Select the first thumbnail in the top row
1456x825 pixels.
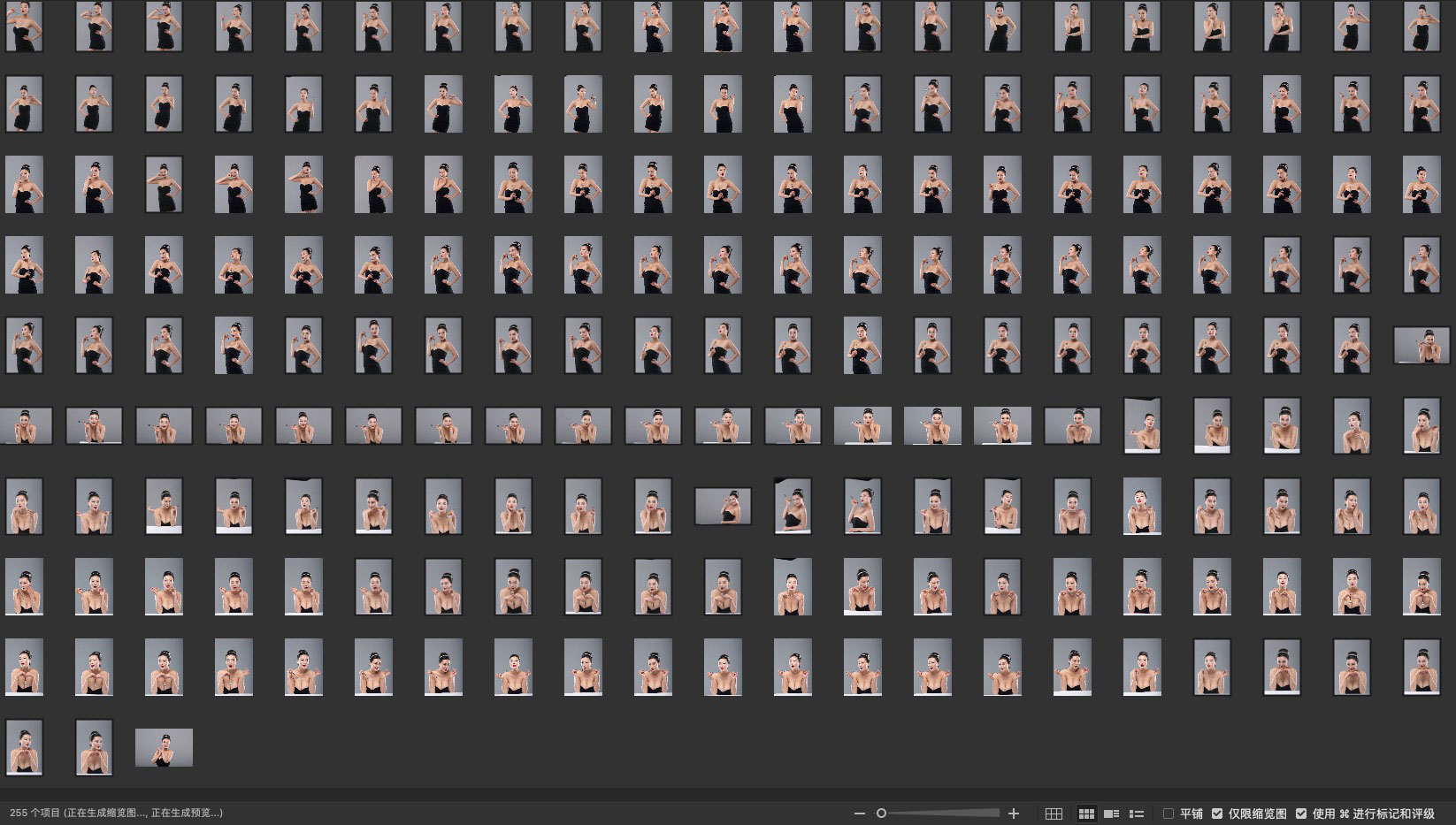tap(24, 26)
